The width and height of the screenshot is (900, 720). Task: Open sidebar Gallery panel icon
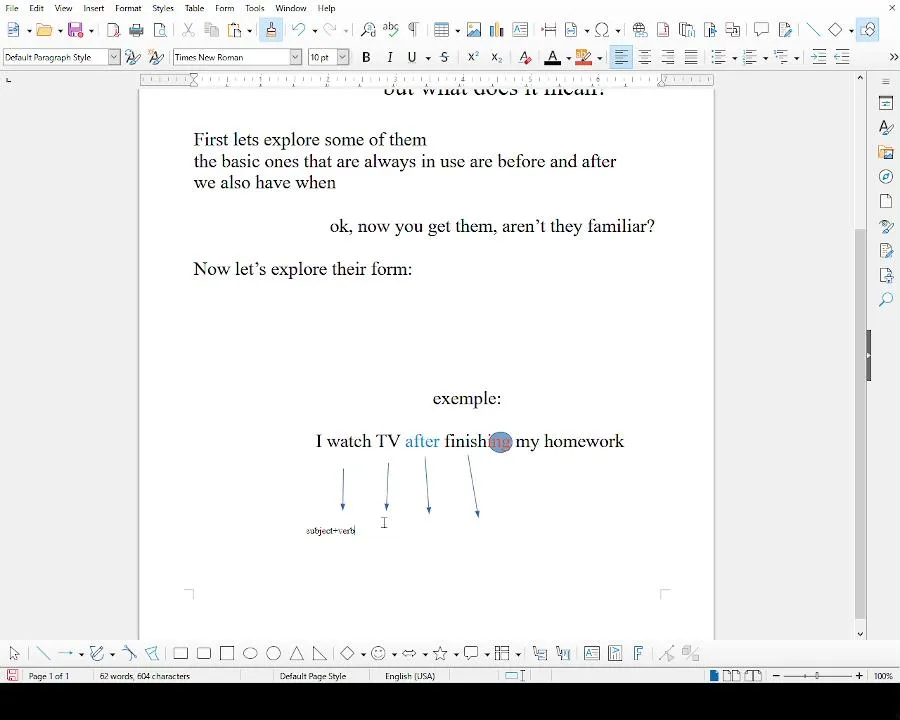(886, 152)
